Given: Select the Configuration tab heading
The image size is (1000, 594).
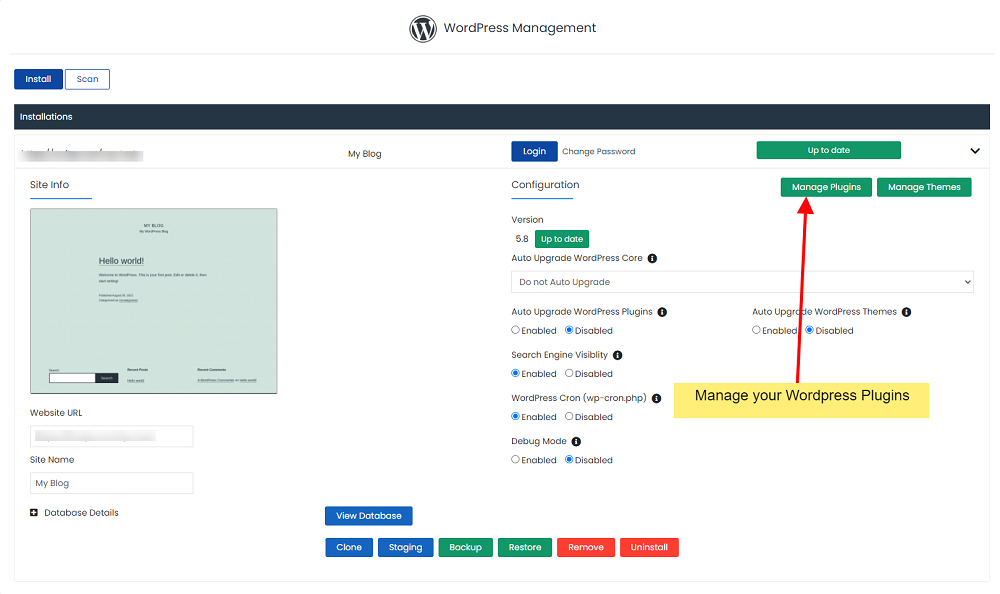Looking at the screenshot, I should coord(545,184).
